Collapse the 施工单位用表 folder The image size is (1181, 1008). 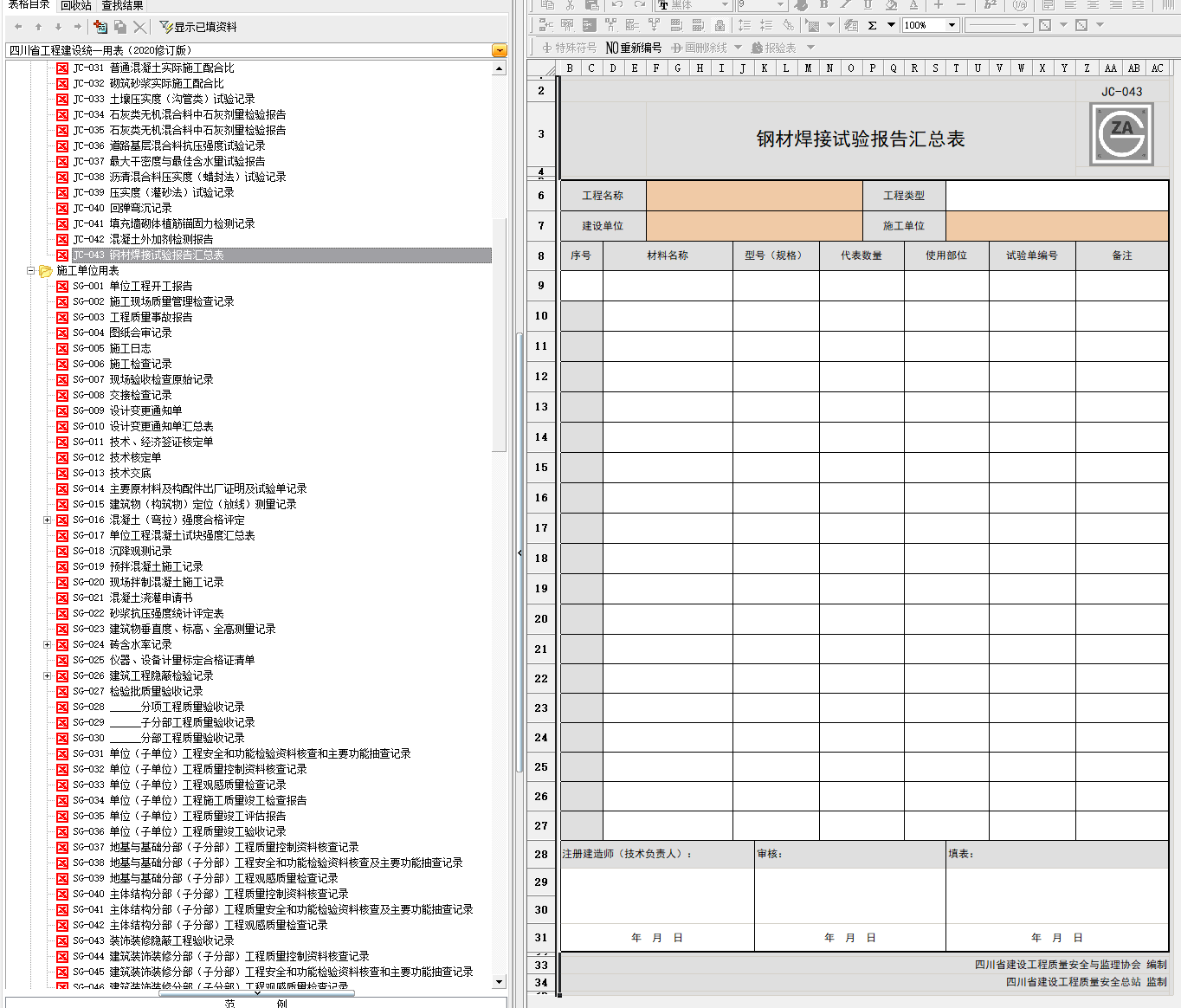point(31,270)
